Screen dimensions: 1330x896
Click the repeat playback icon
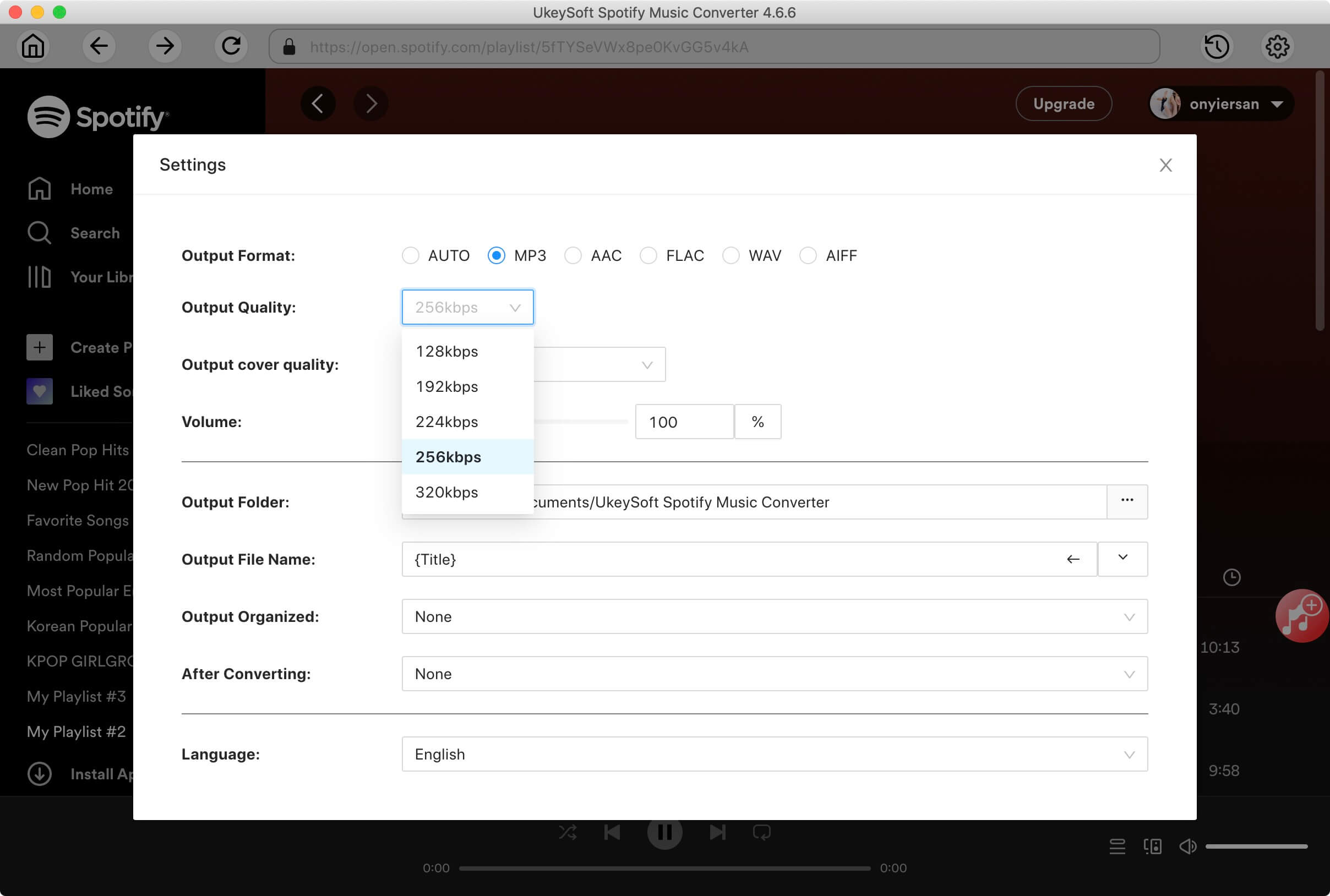[x=762, y=832]
